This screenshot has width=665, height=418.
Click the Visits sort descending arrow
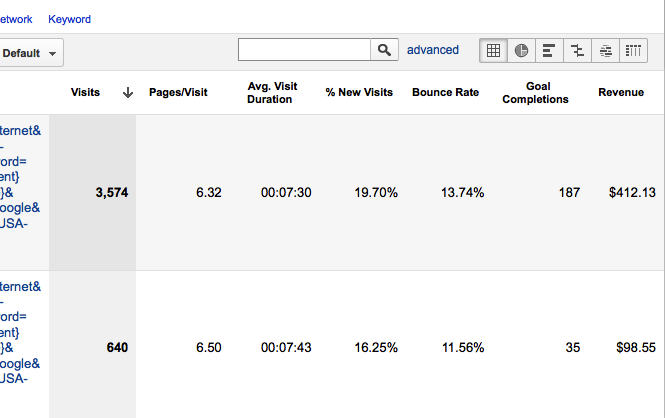tap(128, 92)
